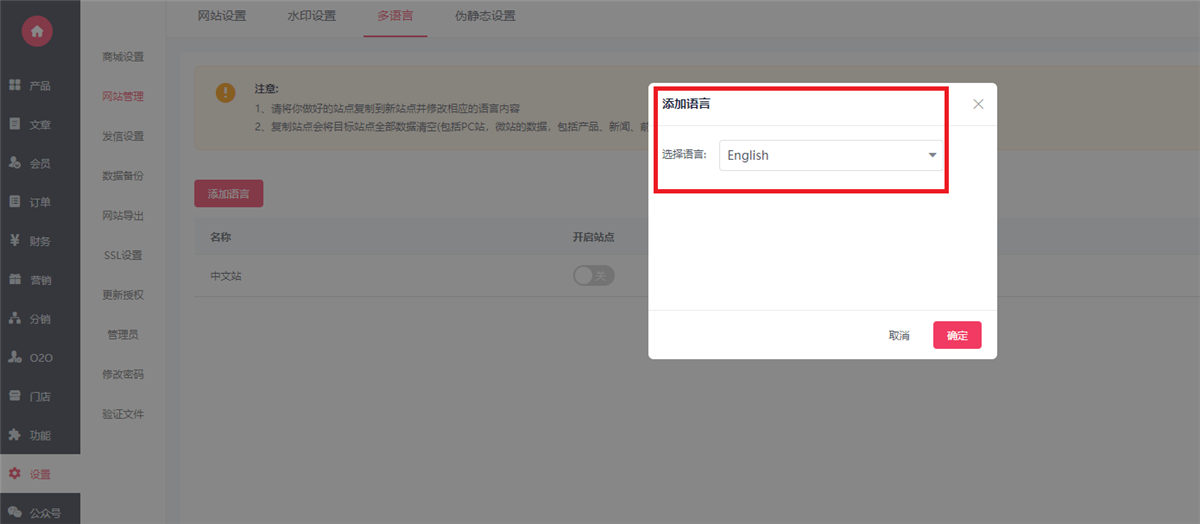Switch to the 网站设置 tab

coord(222,16)
